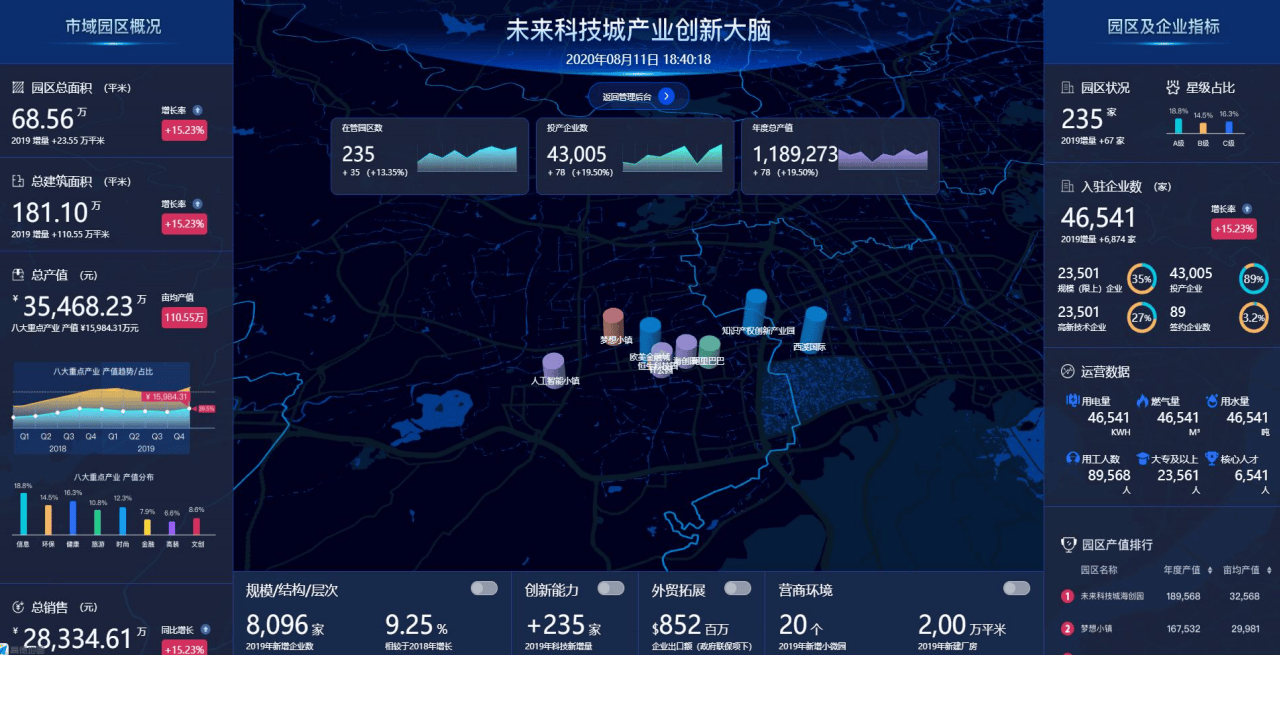Click the 健康 bar in 产值分布 chart
Image resolution: width=1280 pixels, height=720 pixels.
(72, 518)
